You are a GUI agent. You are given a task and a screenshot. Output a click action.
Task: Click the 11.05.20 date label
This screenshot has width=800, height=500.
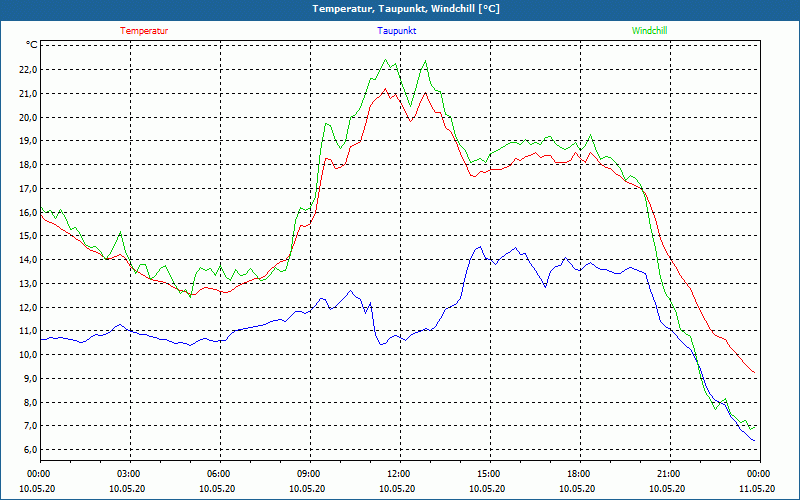[757, 489]
